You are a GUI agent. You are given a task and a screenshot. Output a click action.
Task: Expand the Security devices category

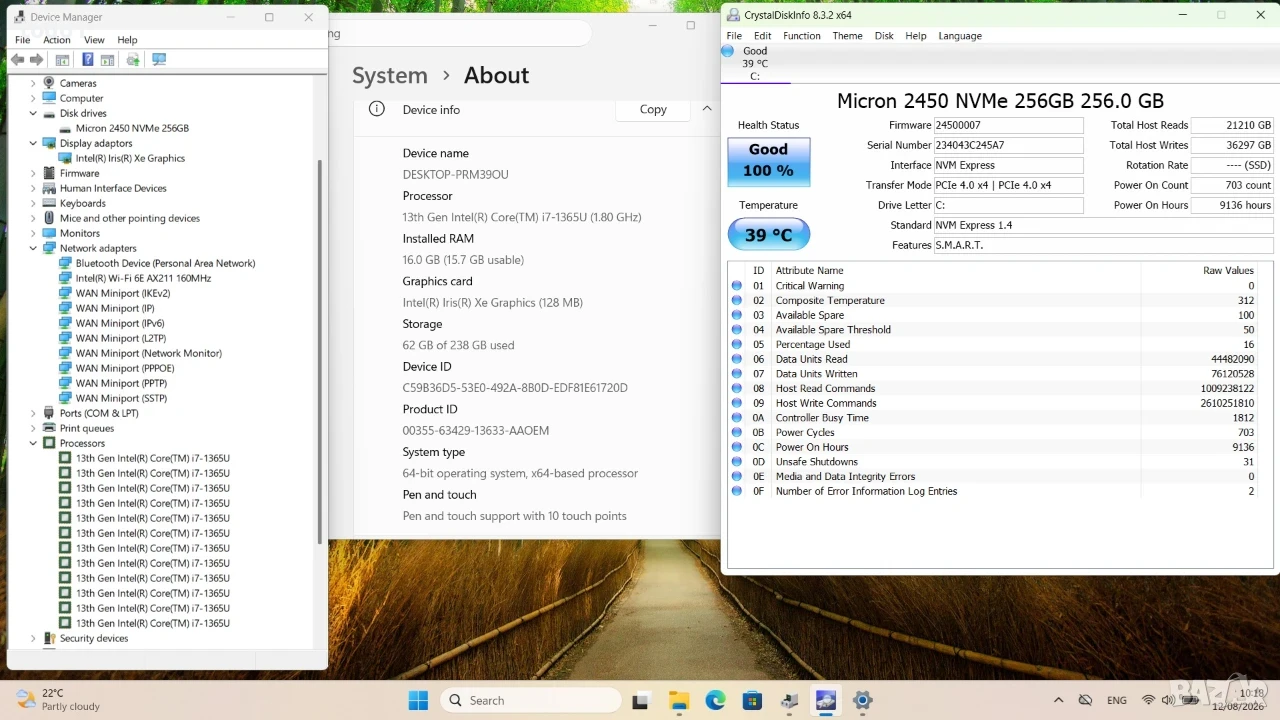(33, 638)
